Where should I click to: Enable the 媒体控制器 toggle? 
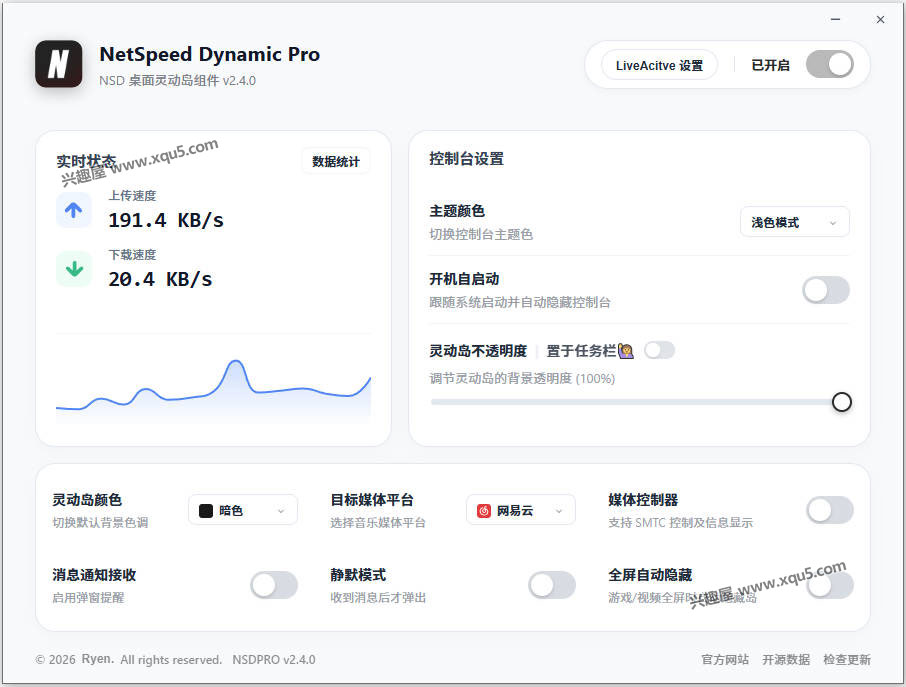(x=830, y=510)
